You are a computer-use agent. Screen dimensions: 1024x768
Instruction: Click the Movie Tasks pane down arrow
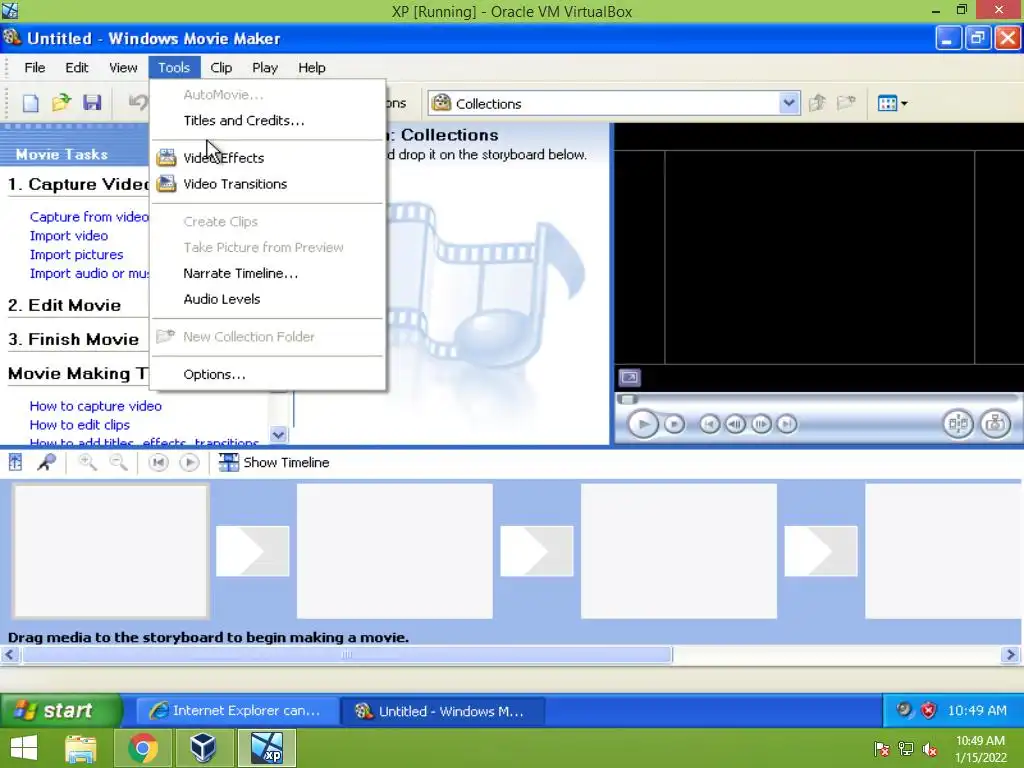tap(278, 435)
